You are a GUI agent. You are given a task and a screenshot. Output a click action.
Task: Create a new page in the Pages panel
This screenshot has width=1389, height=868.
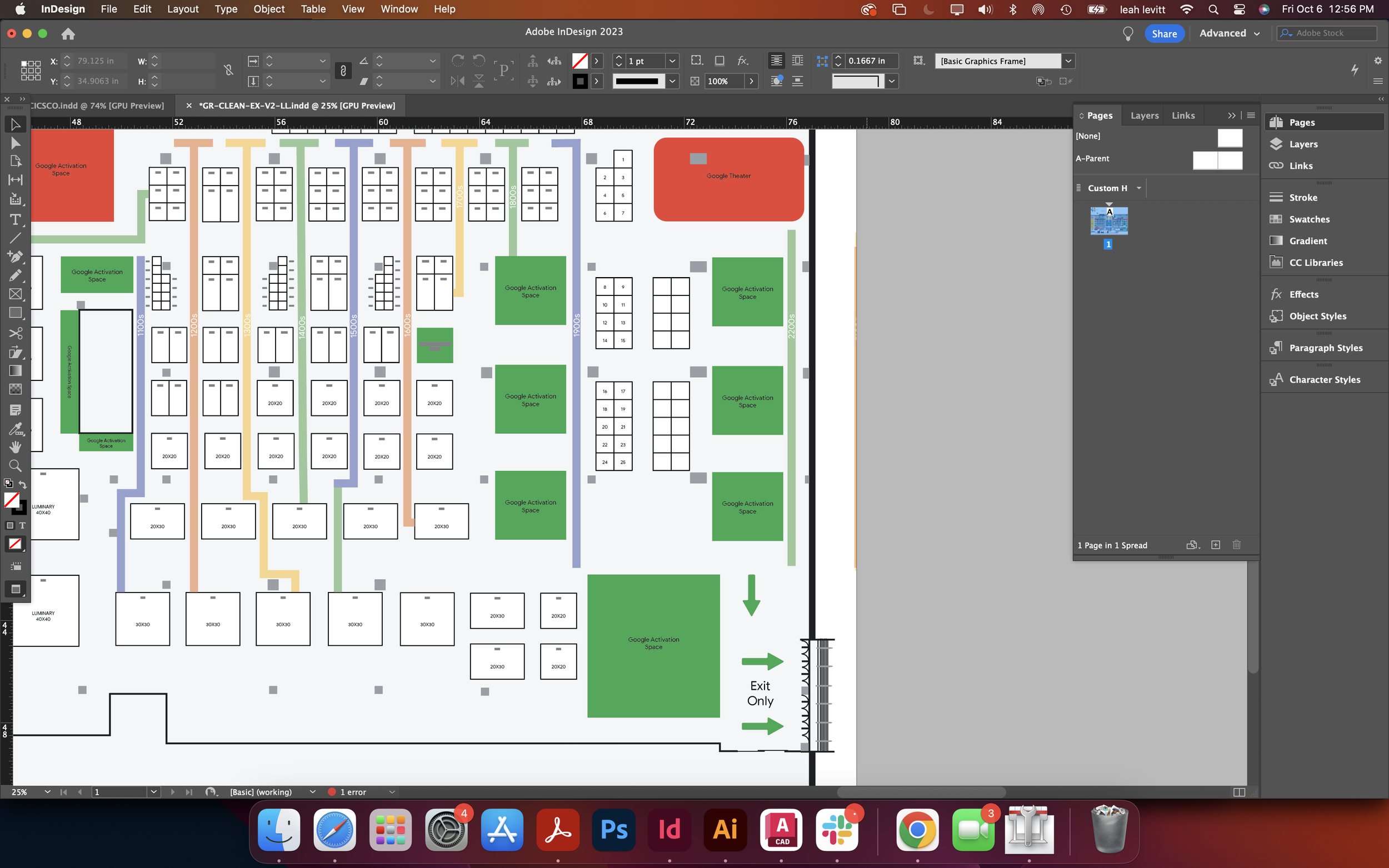1215,544
